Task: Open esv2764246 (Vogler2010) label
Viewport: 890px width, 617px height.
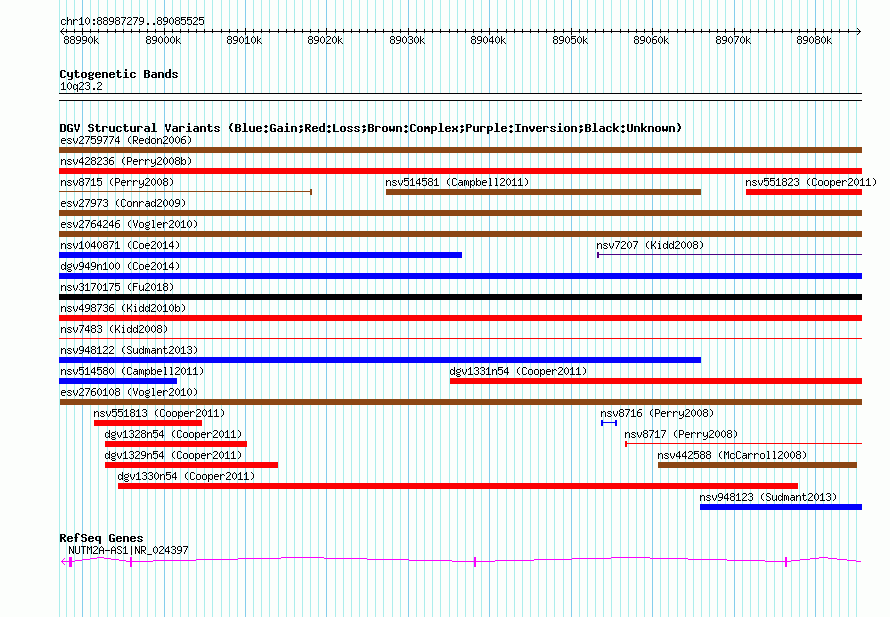Action: click(x=129, y=224)
